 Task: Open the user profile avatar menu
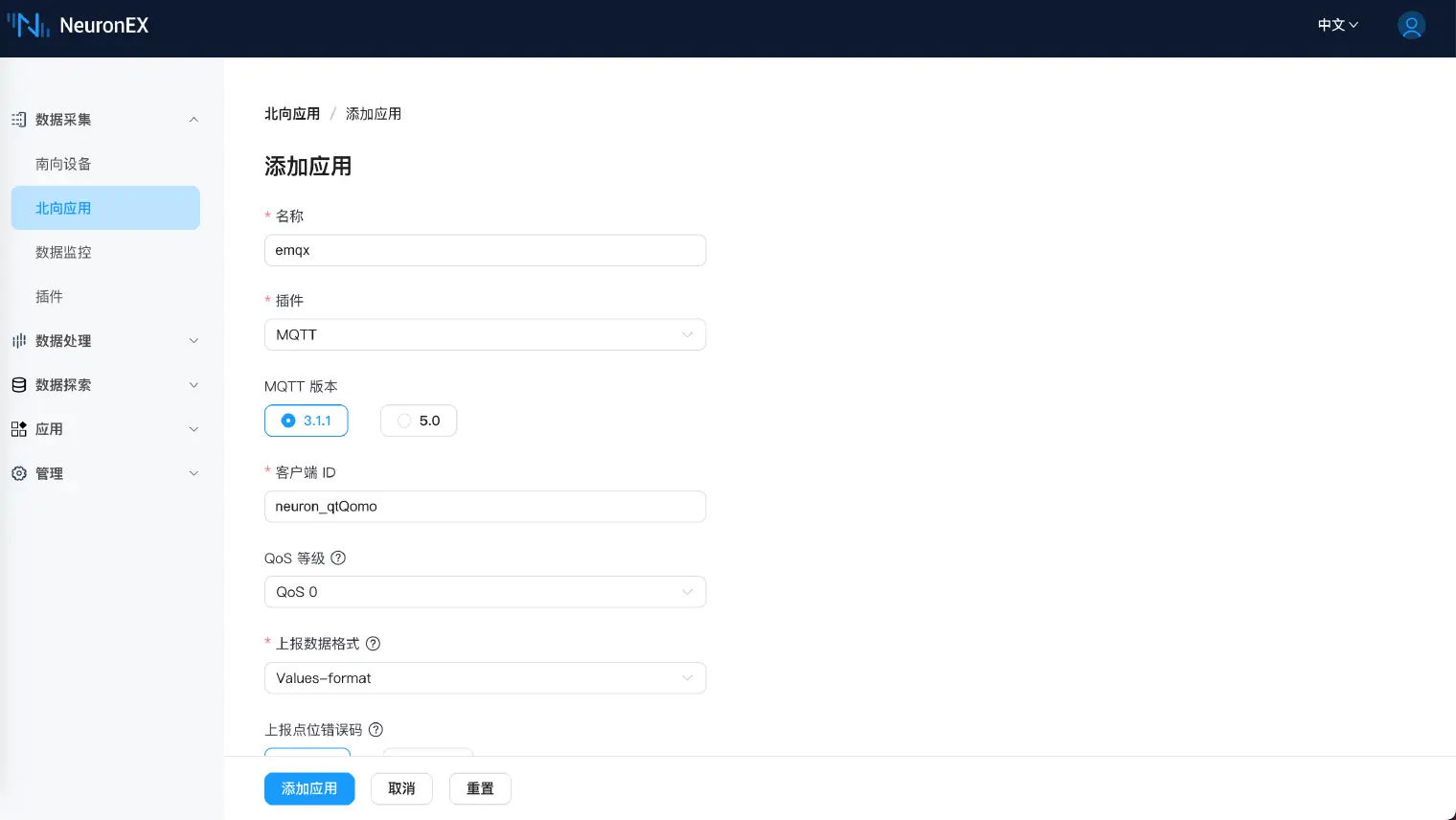pyautogui.click(x=1411, y=25)
